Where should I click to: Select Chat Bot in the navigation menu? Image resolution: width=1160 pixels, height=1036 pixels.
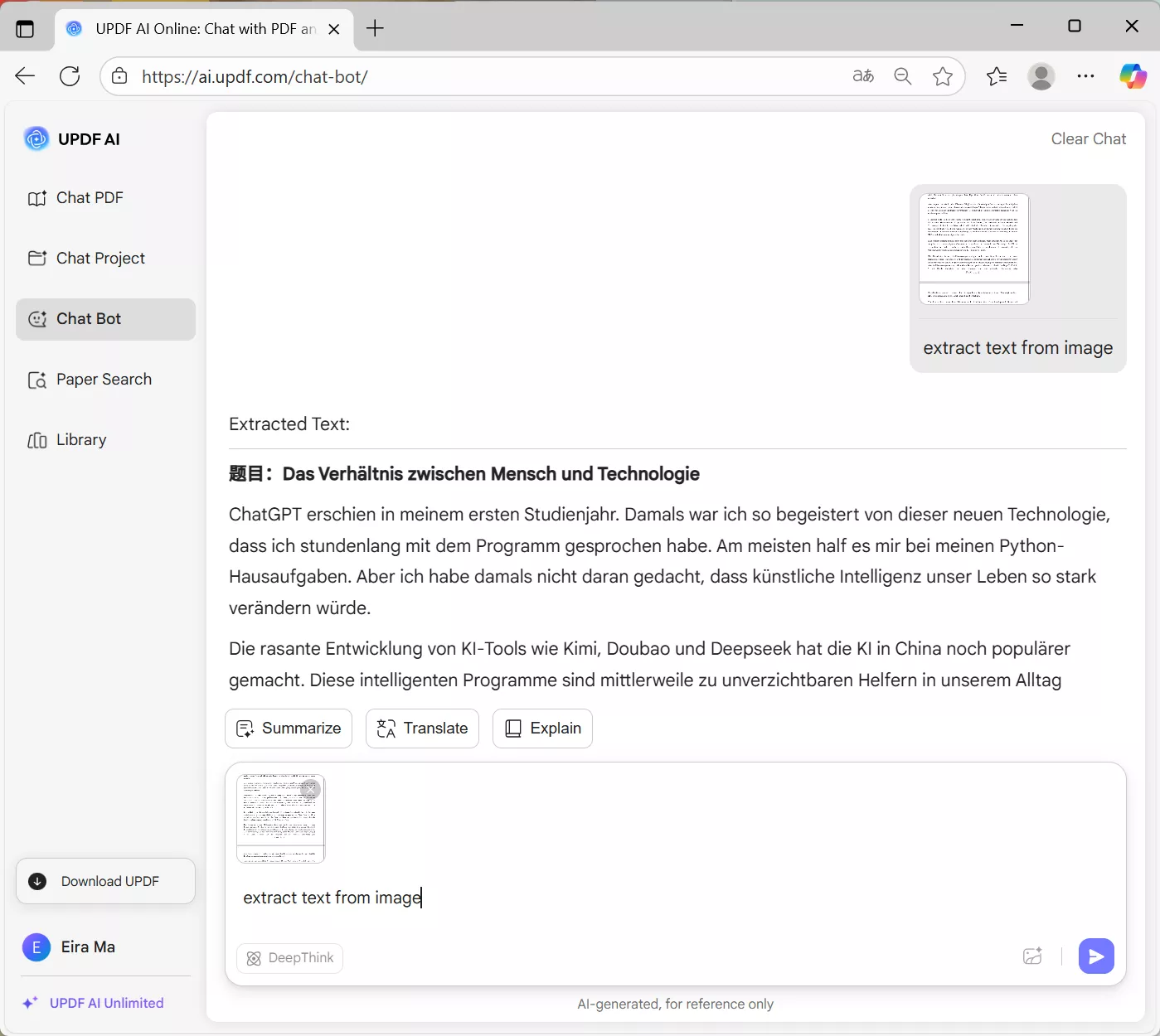[88, 319]
